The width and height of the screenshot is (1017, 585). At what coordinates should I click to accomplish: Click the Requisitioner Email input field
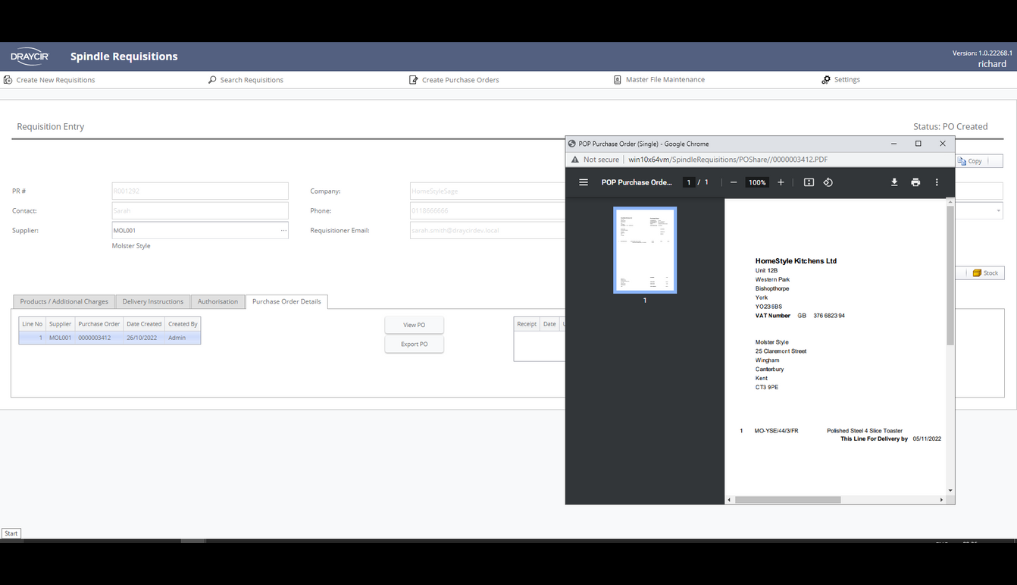[x=488, y=230]
